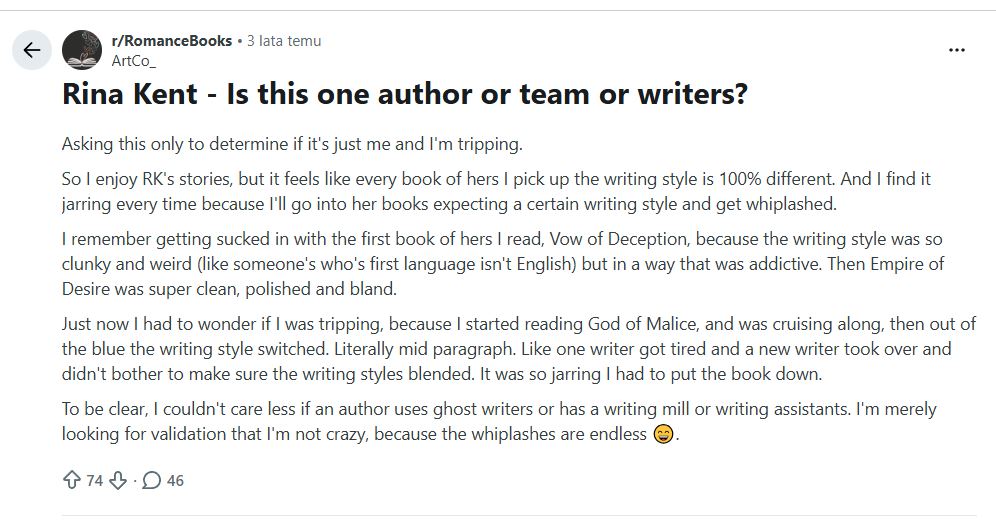Click the 74 vote score
This screenshot has height=529, width=996.
point(95,481)
